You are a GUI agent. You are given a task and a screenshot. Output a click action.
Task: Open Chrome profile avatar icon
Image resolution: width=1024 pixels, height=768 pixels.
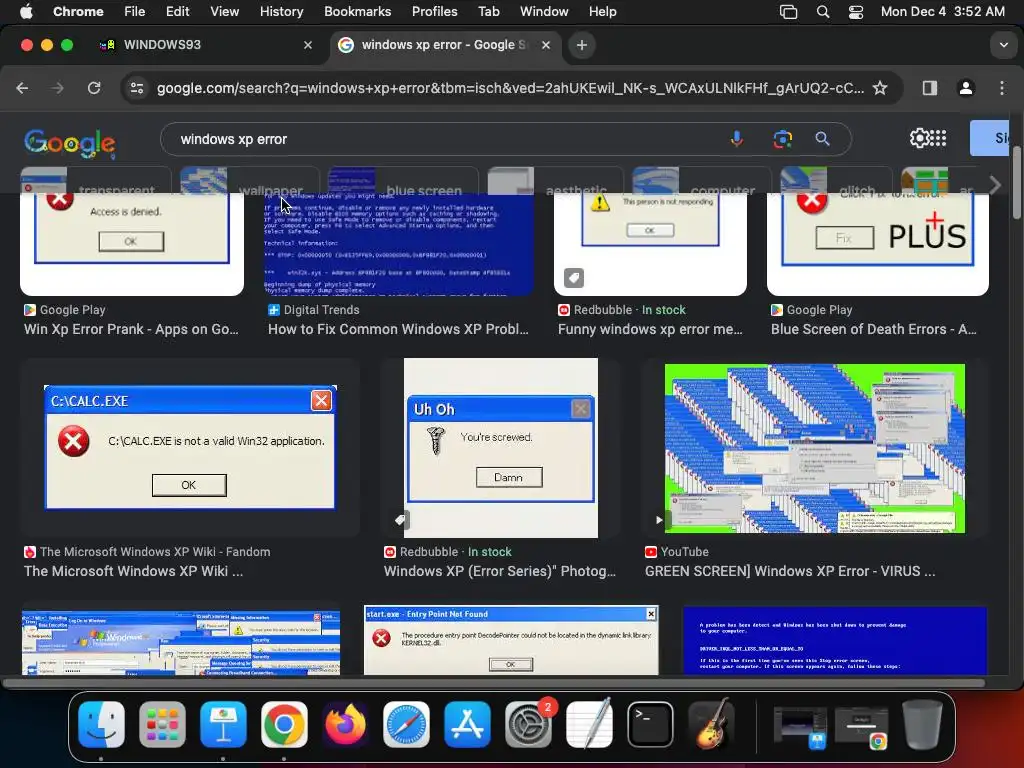pos(966,88)
